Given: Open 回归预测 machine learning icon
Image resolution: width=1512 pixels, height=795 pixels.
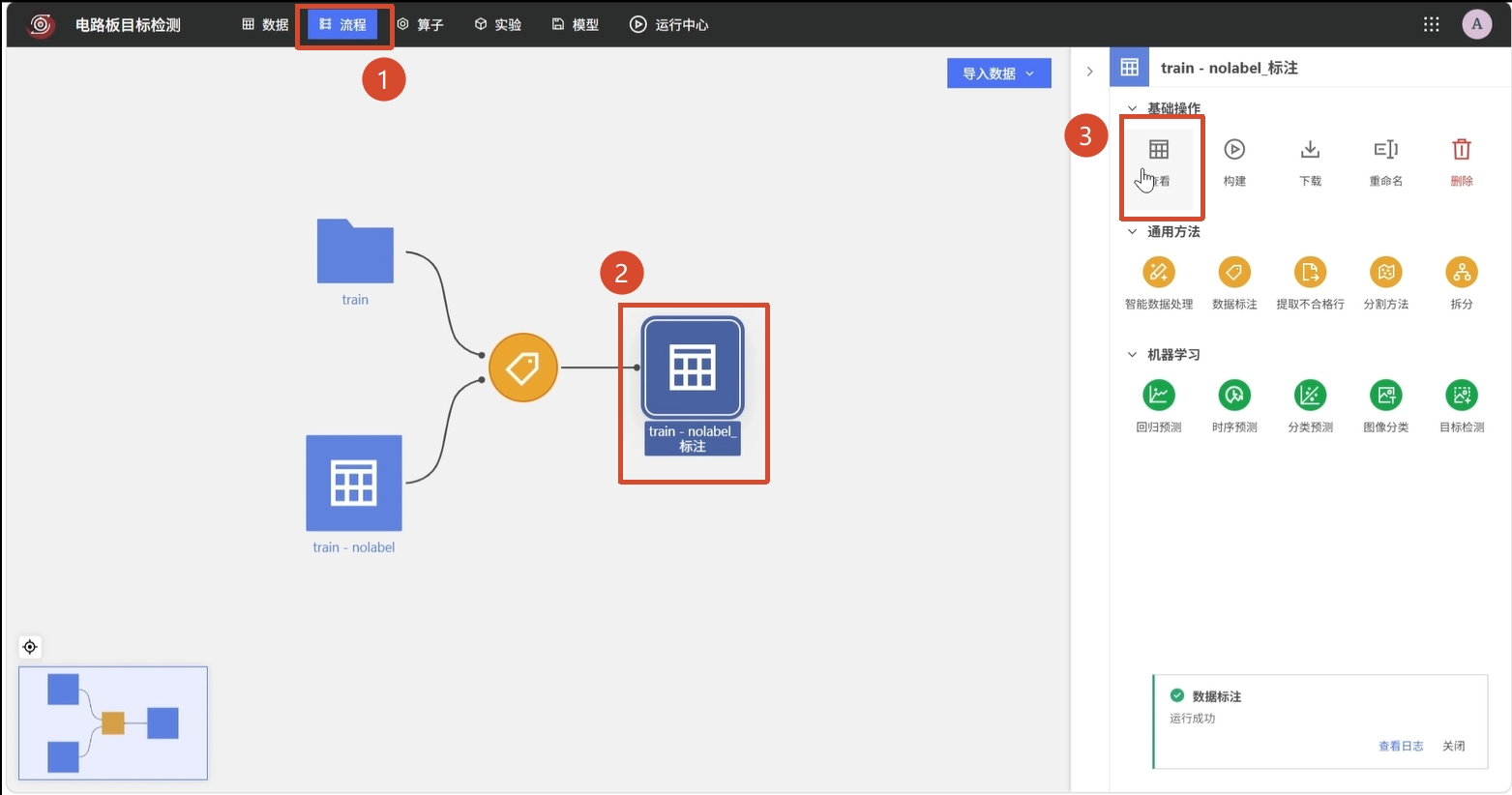Looking at the screenshot, I should click(x=1159, y=396).
